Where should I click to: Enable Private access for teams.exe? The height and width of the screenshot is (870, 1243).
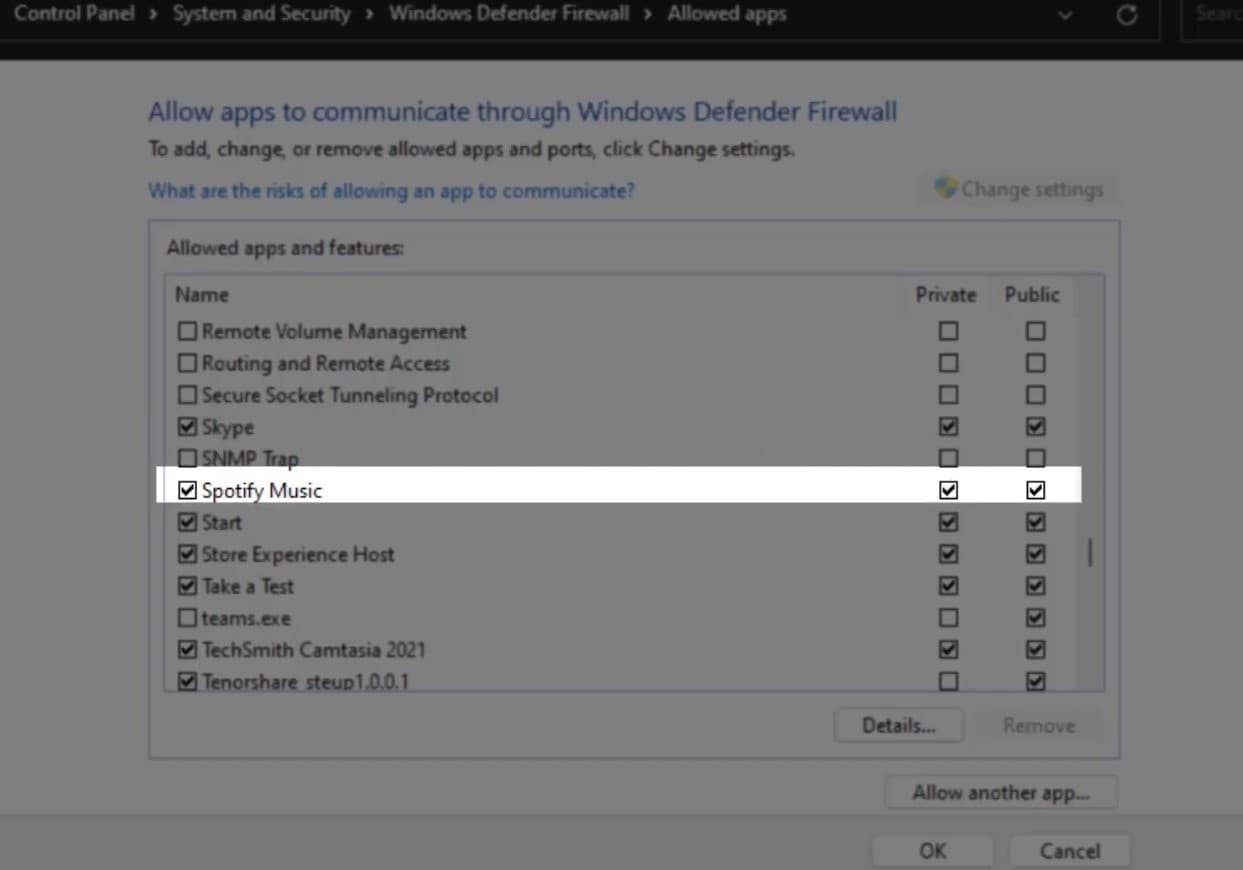pos(948,618)
